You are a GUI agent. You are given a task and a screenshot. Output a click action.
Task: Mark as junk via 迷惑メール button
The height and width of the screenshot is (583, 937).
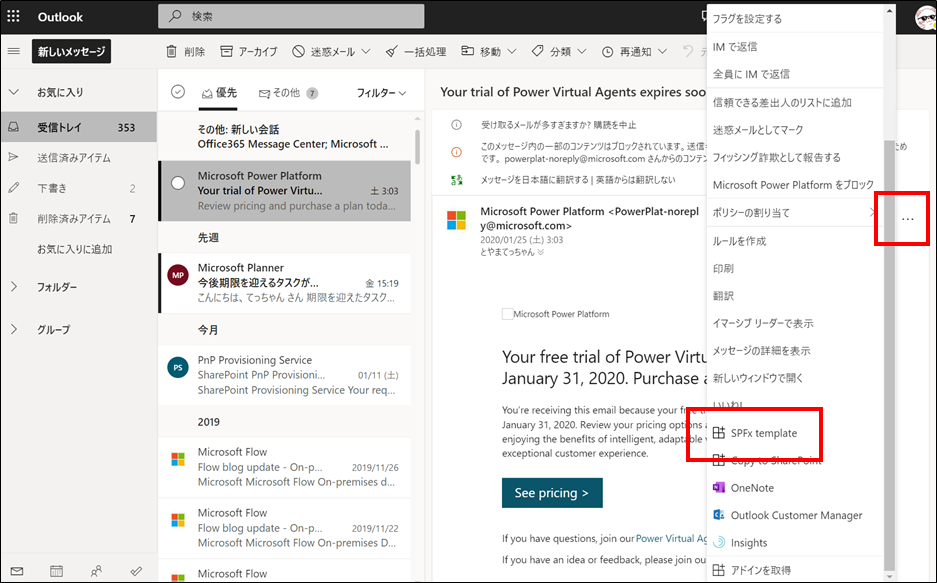pos(324,51)
